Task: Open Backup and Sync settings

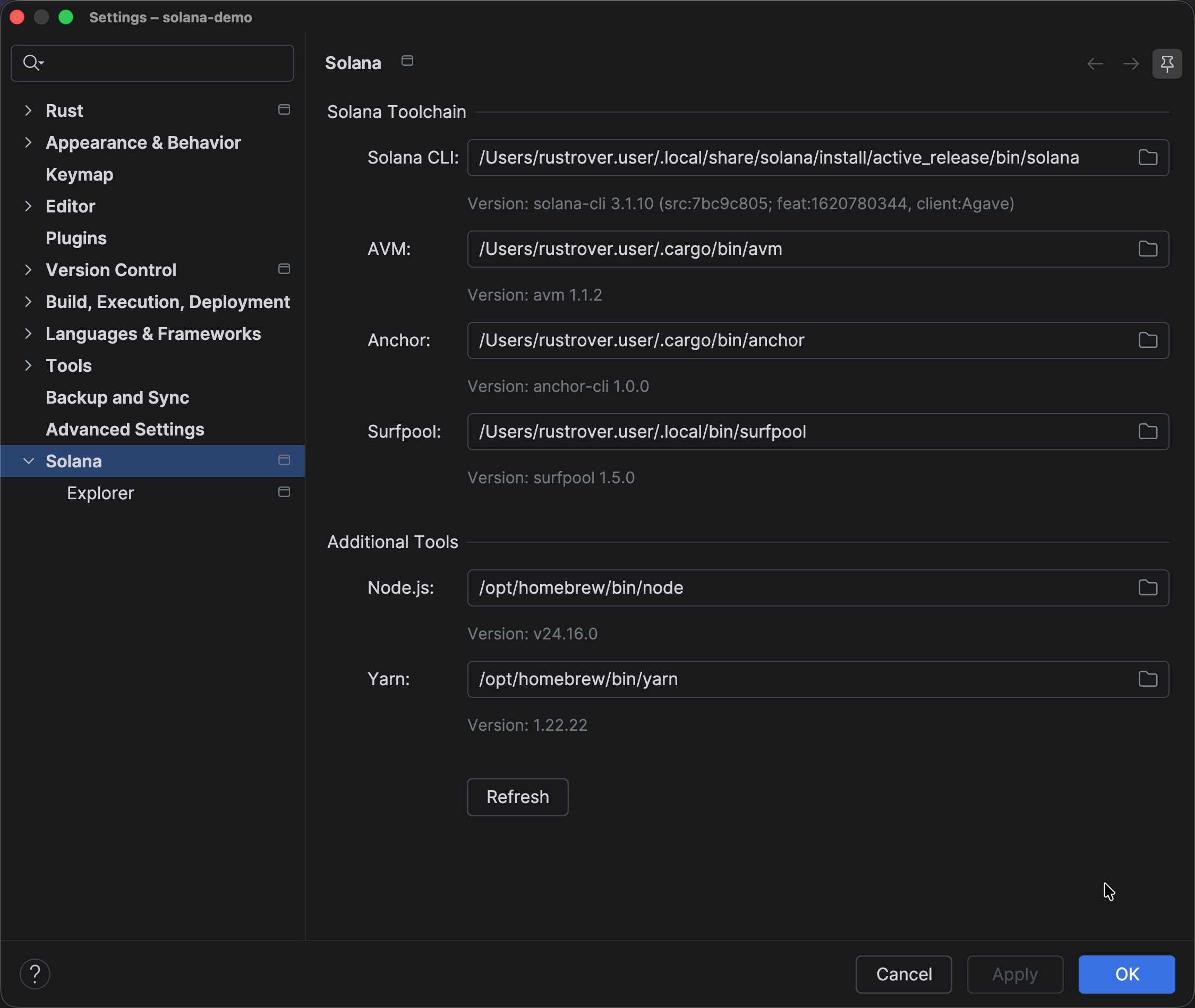Action: pos(117,398)
